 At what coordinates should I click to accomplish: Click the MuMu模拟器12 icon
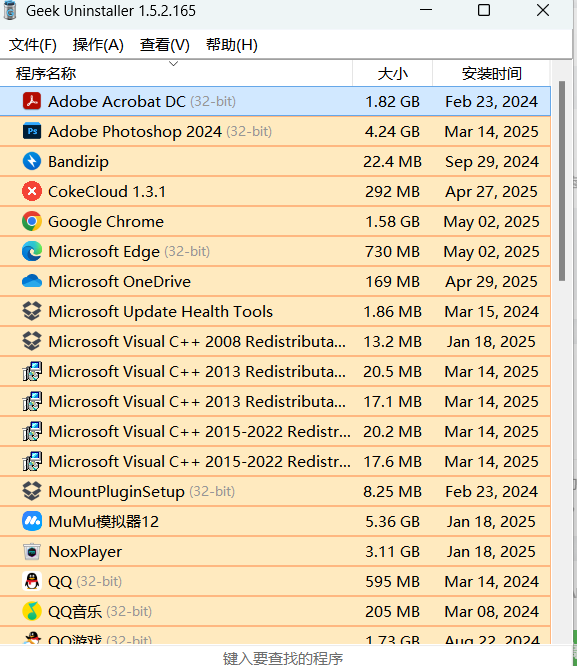(x=32, y=521)
